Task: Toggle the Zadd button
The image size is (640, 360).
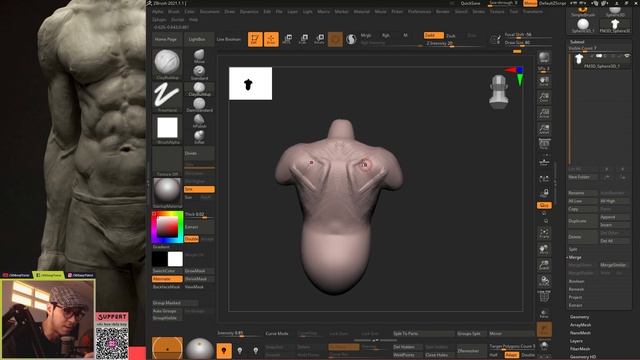Action: tap(433, 36)
